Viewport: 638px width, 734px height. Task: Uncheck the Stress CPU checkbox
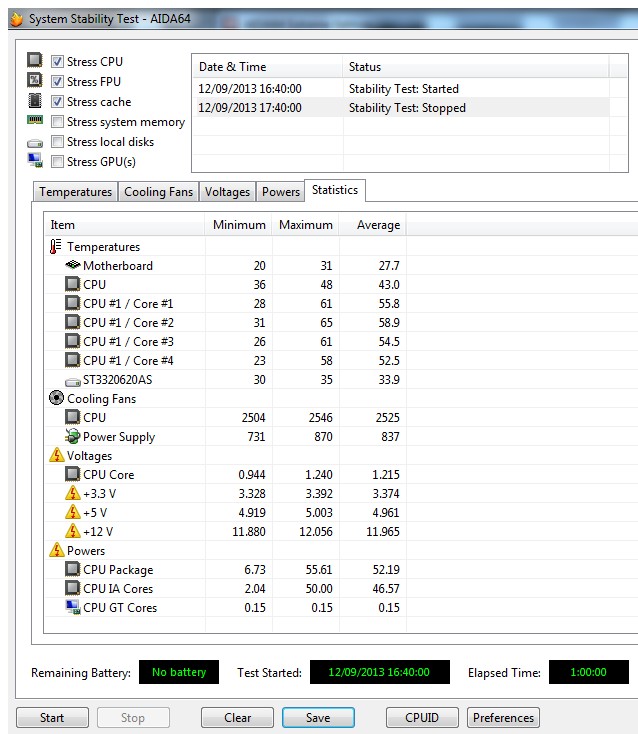[x=57, y=61]
